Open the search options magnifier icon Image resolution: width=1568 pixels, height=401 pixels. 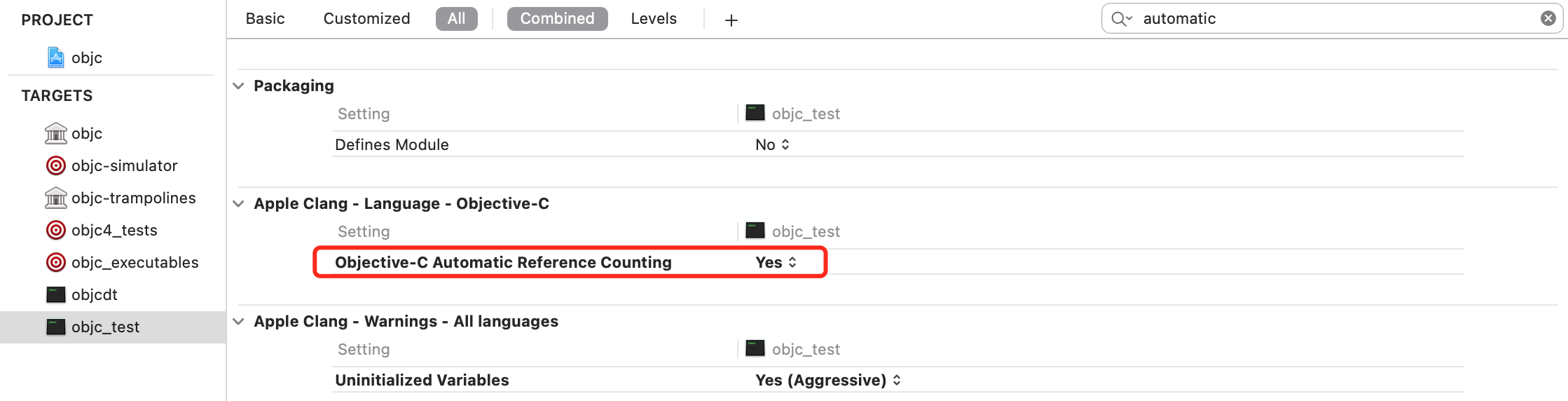click(1122, 19)
